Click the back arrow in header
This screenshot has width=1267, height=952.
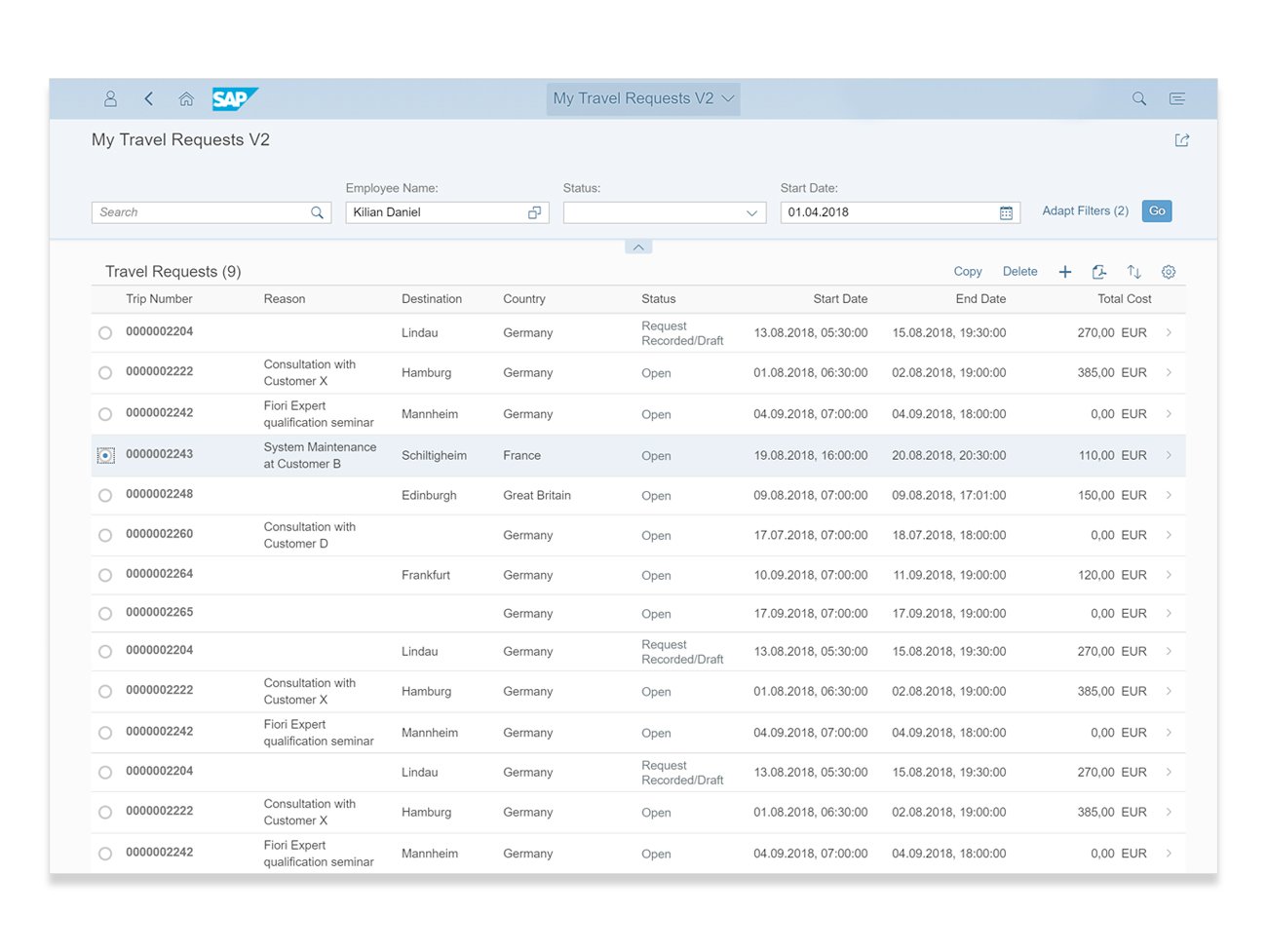pyautogui.click(x=148, y=98)
